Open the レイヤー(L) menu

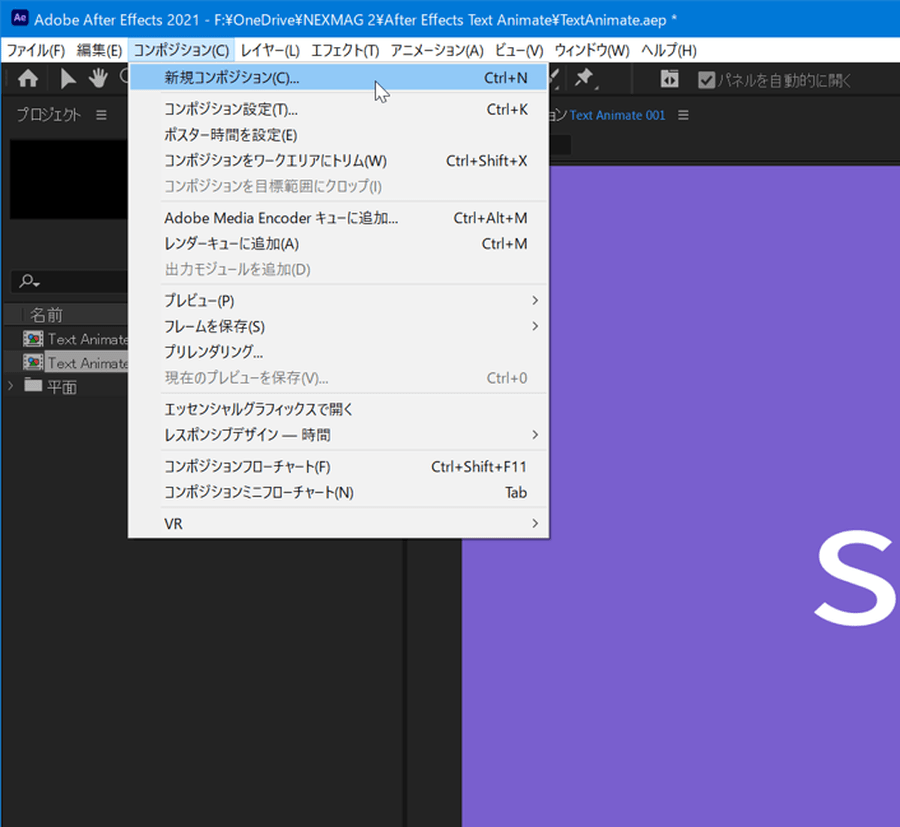click(270, 51)
